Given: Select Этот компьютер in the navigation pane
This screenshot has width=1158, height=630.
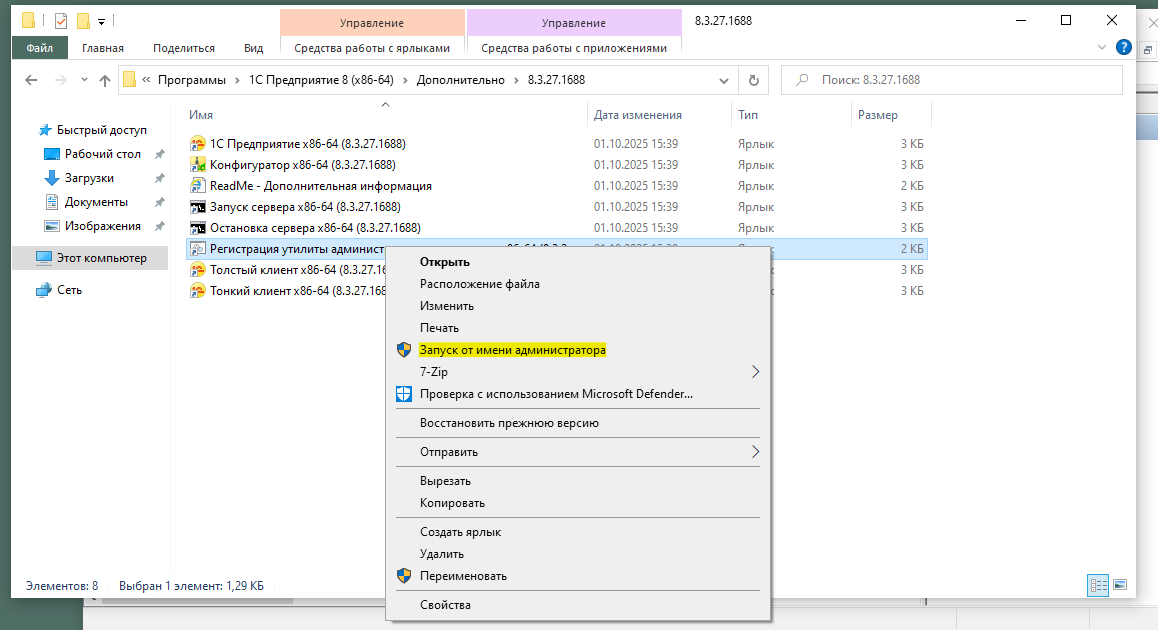Looking at the screenshot, I should pos(101,258).
